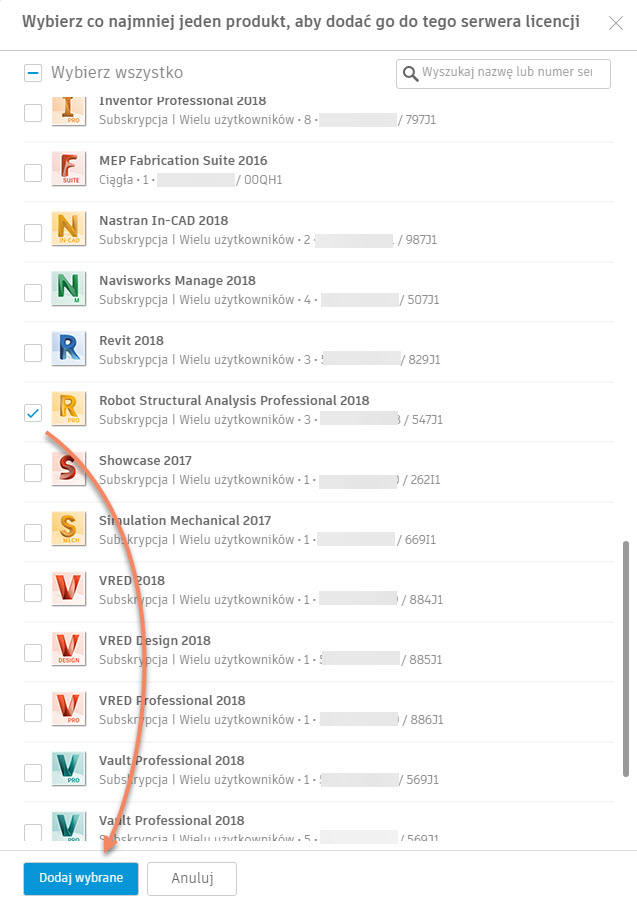The image size is (637, 902).
Task: Click the Nastran In-CAD 2018 product icon
Action: coord(68,231)
